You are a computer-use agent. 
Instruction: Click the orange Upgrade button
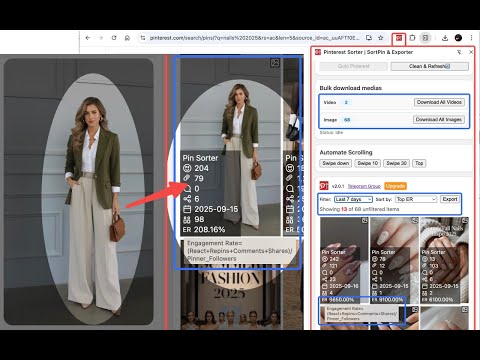(x=395, y=186)
